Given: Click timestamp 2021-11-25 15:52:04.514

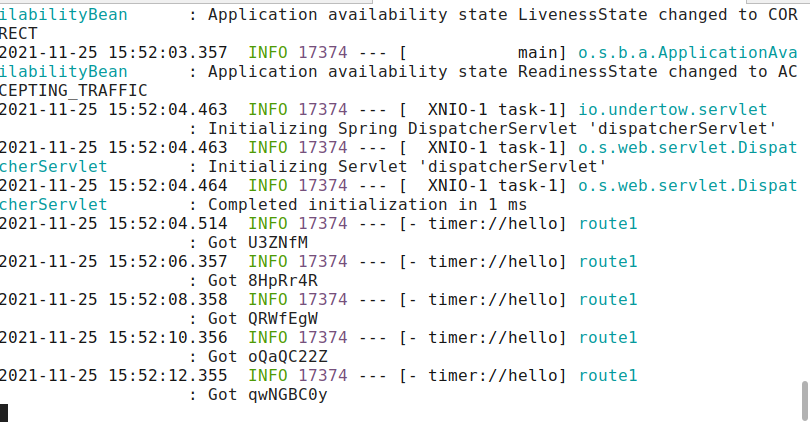Looking at the screenshot, I should (x=114, y=224).
